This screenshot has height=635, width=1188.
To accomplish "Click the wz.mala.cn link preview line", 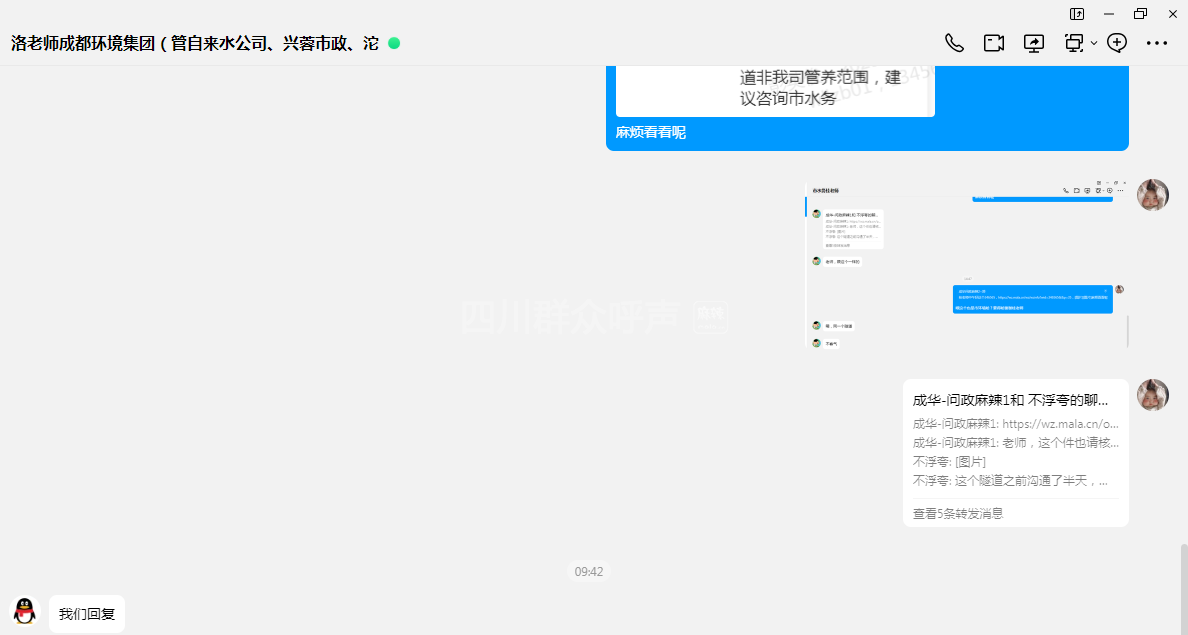I will pos(1015,424).
